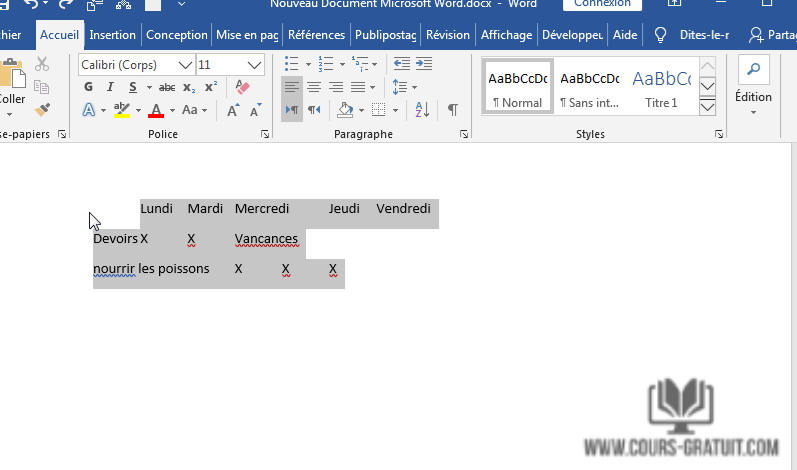Image resolution: width=797 pixels, height=470 pixels.
Task: Apply bold formatting with the G button
Action: [88, 87]
